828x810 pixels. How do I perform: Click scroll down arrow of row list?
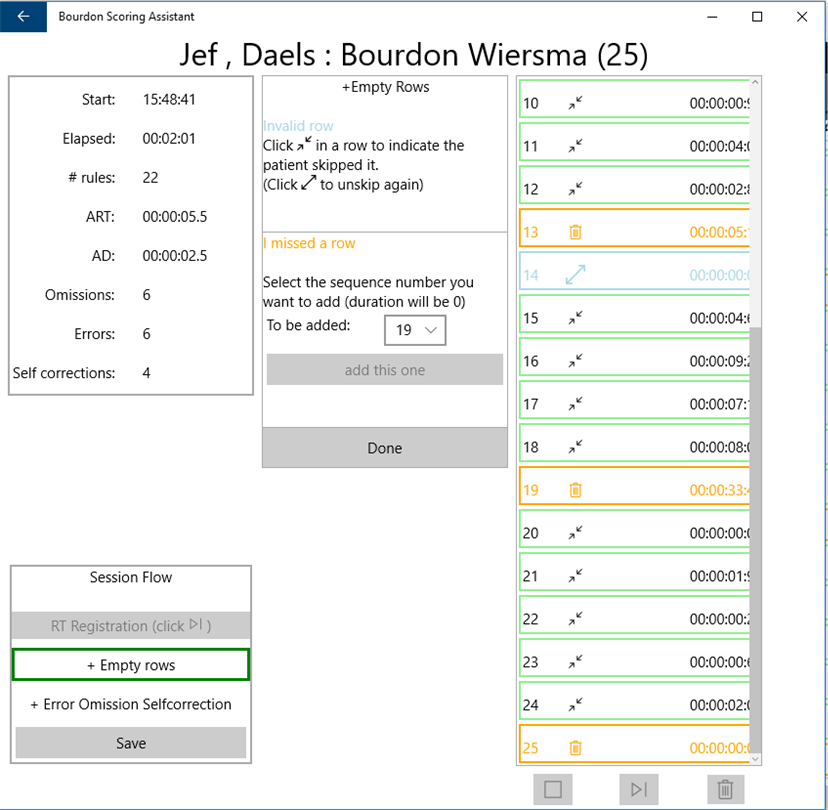coord(755,759)
